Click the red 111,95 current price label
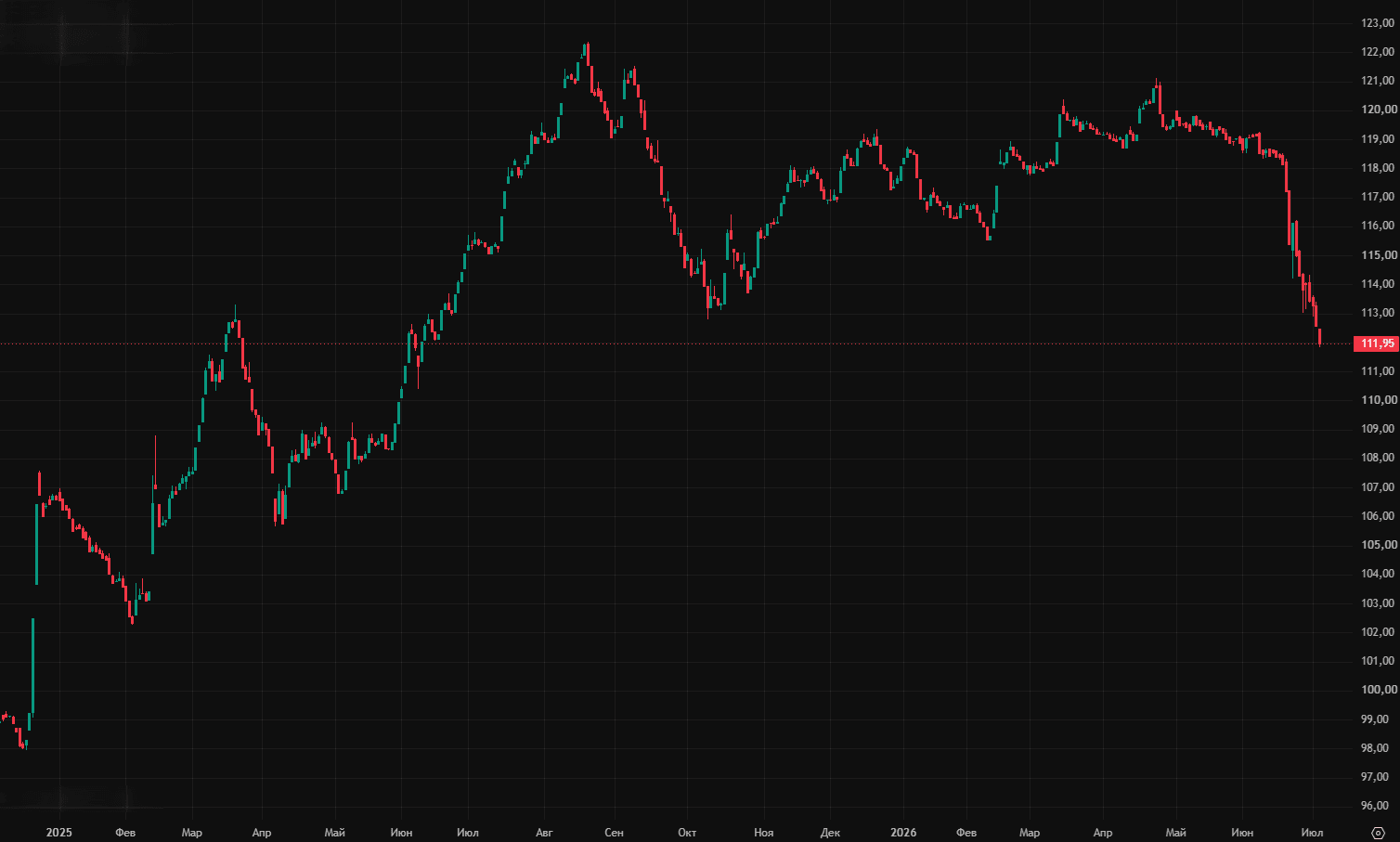This screenshot has width=1400, height=842. 1377,343
